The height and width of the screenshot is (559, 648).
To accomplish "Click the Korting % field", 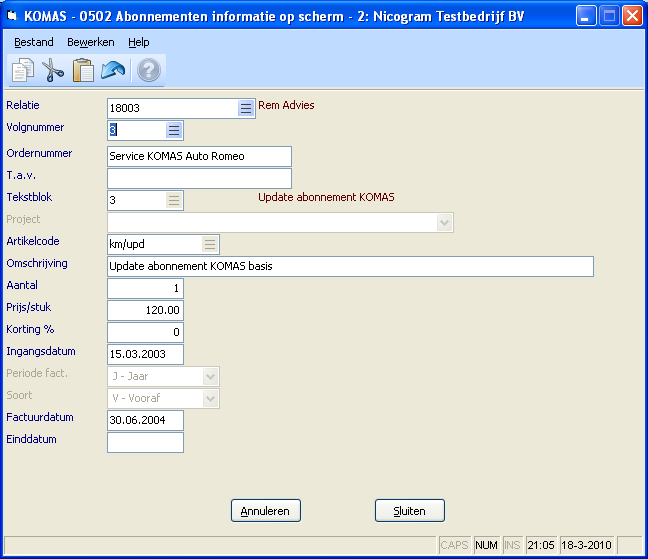I will (x=145, y=332).
